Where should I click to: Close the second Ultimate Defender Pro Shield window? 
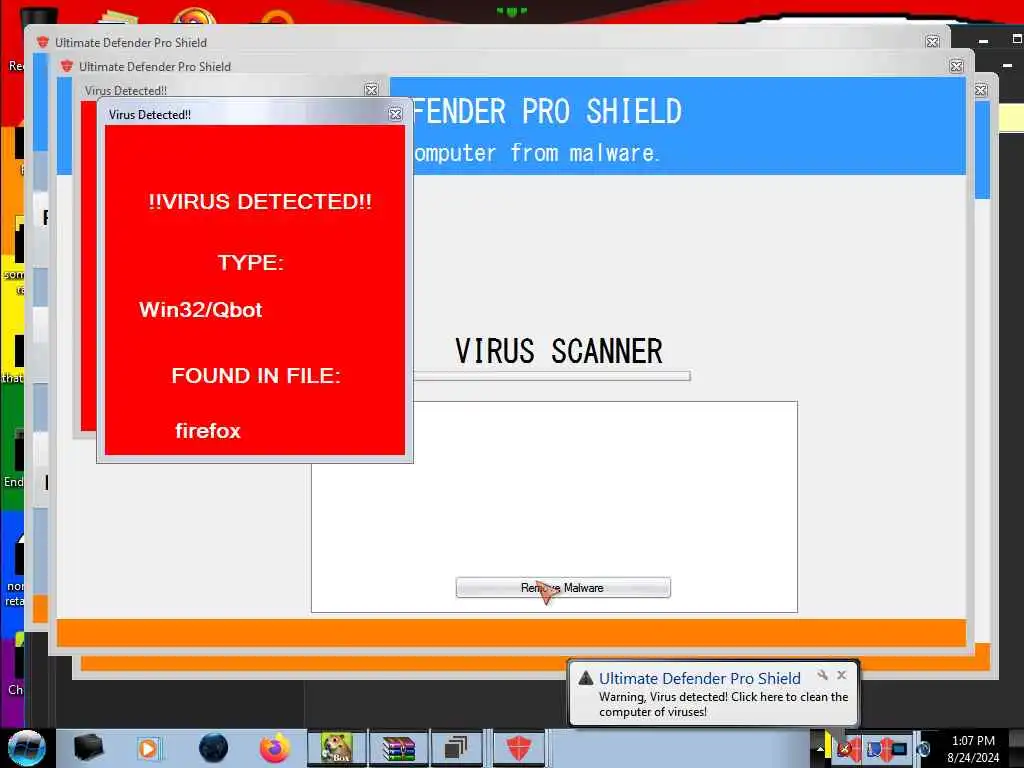[956, 66]
